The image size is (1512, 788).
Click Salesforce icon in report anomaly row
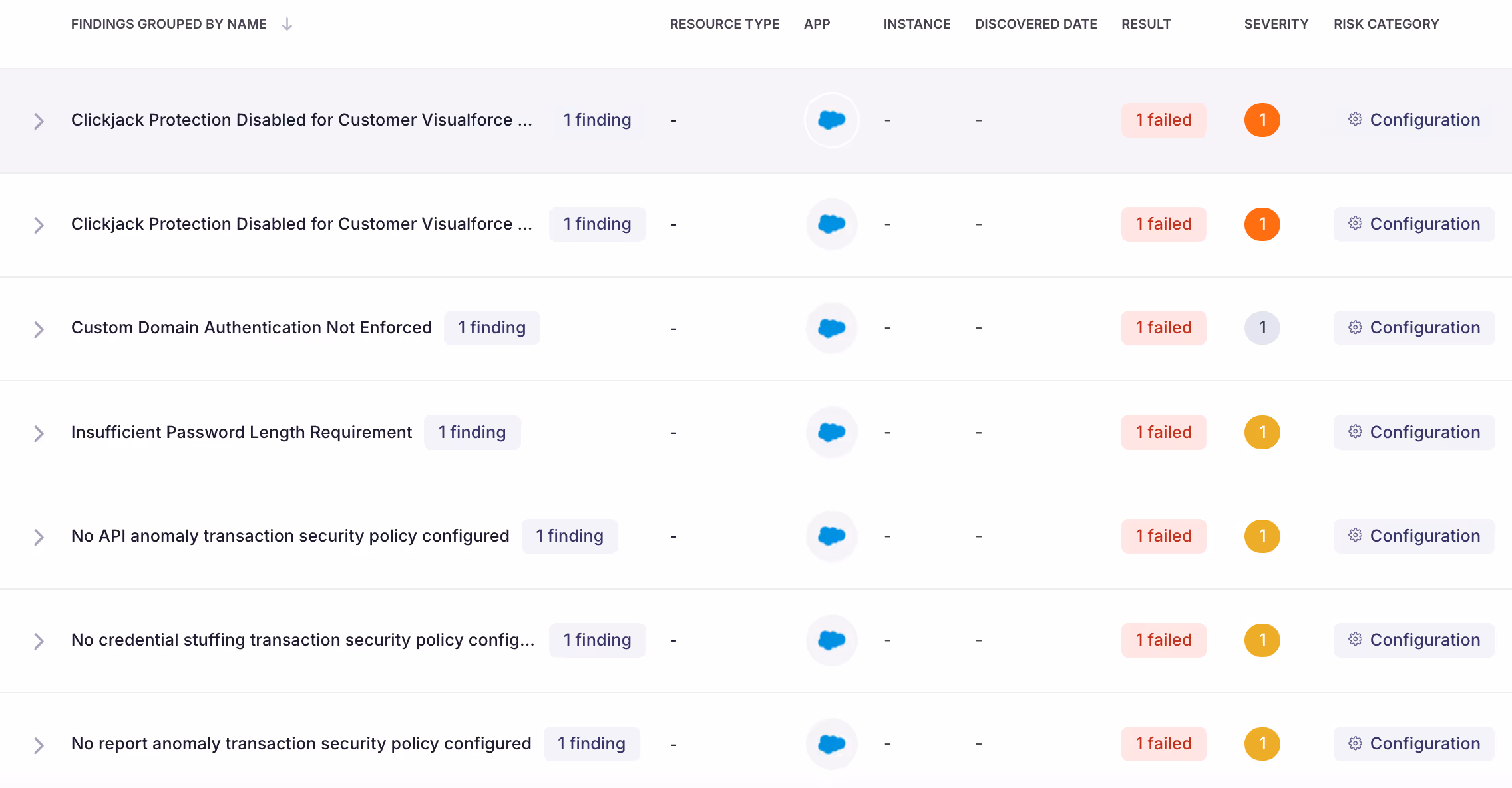(x=831, y=743)
